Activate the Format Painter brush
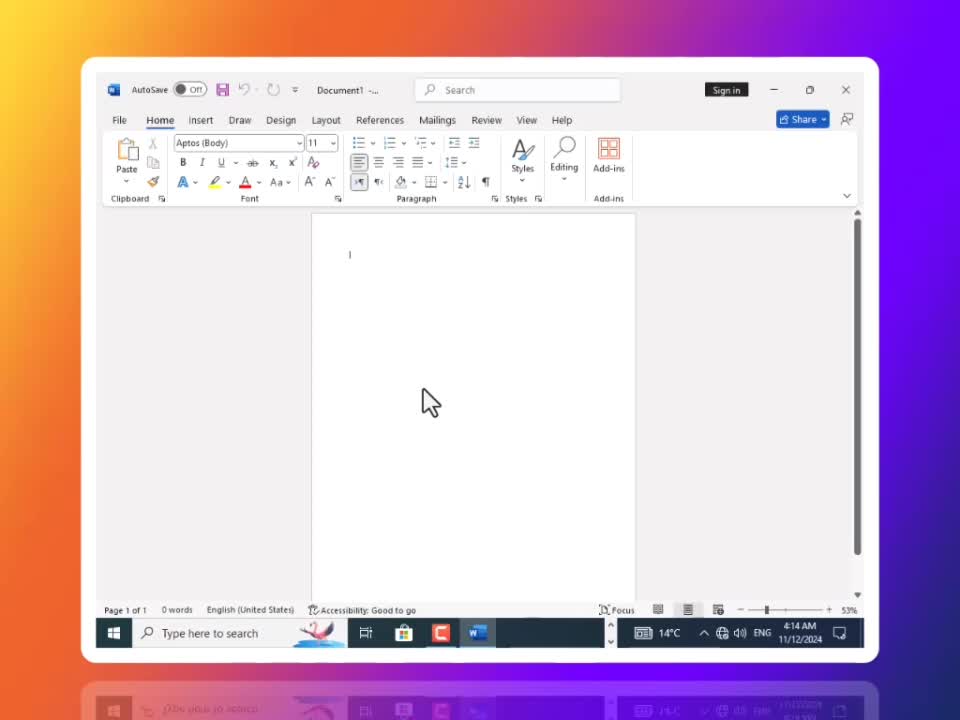960x720 pixels. (x=153, y=182)
